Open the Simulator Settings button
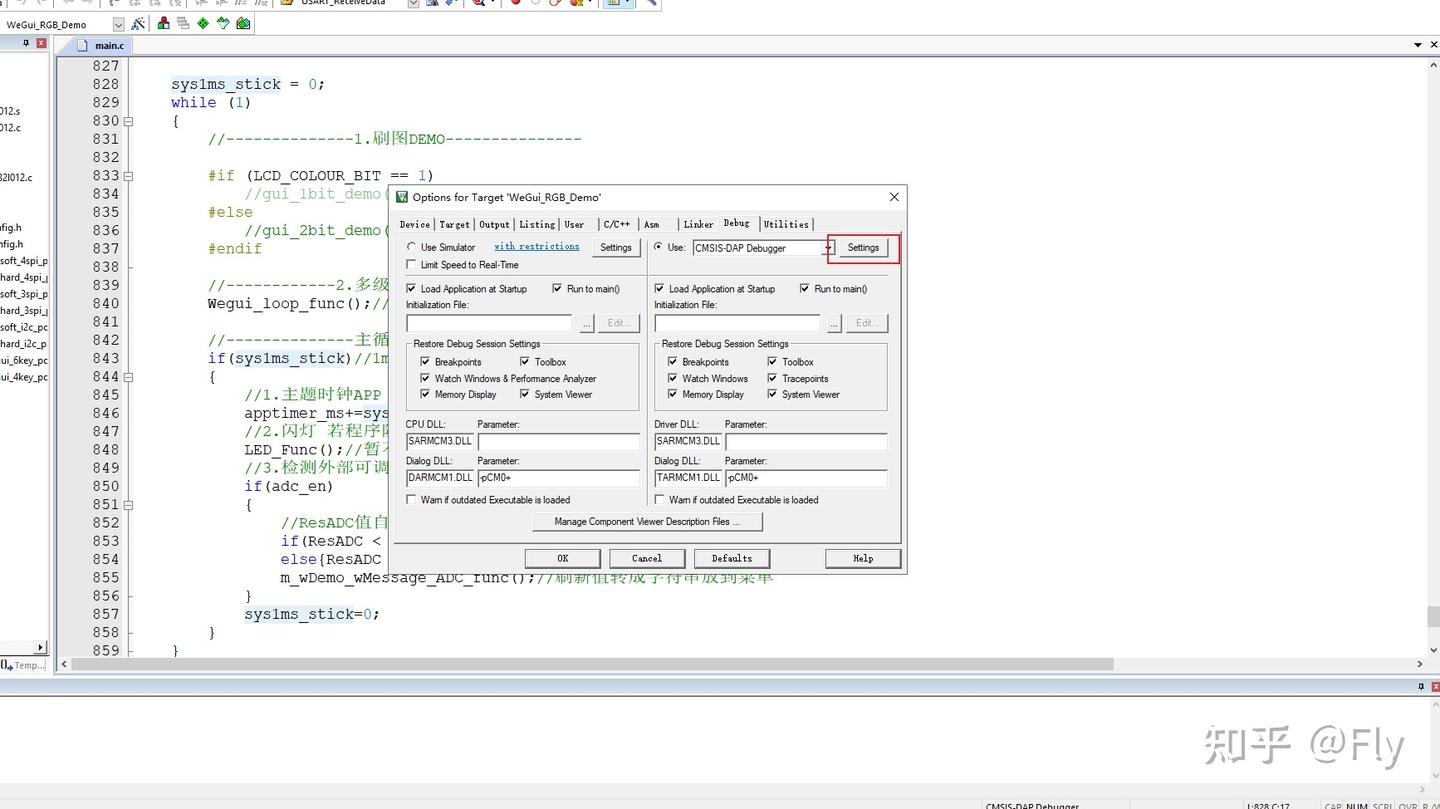 click(x=616, y=248)
